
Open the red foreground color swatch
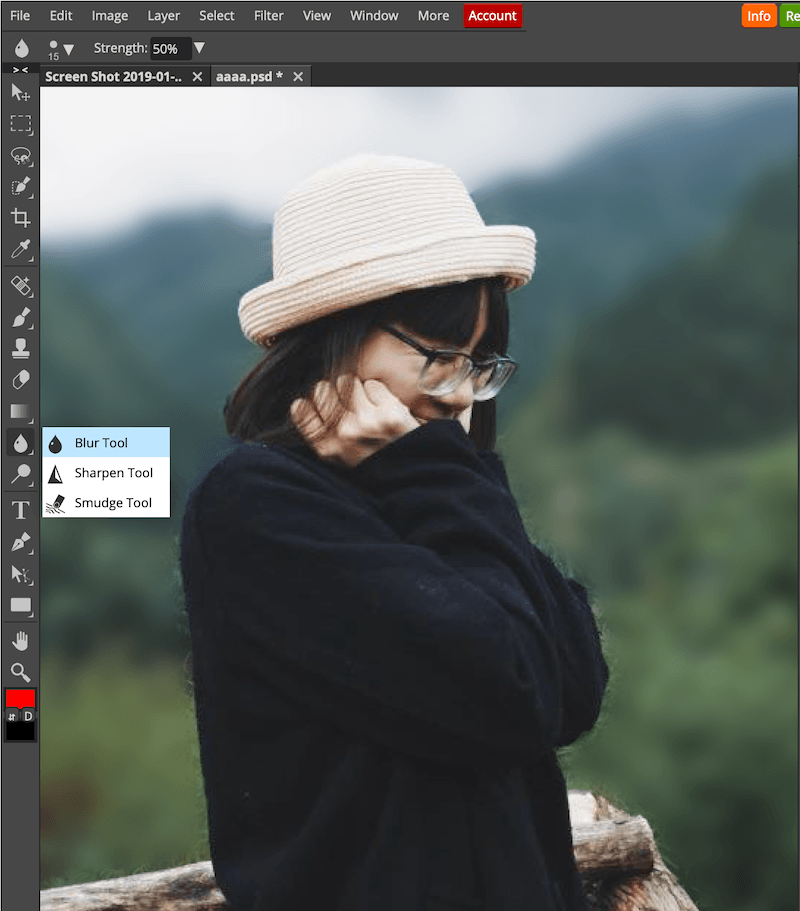pos(20,698)
